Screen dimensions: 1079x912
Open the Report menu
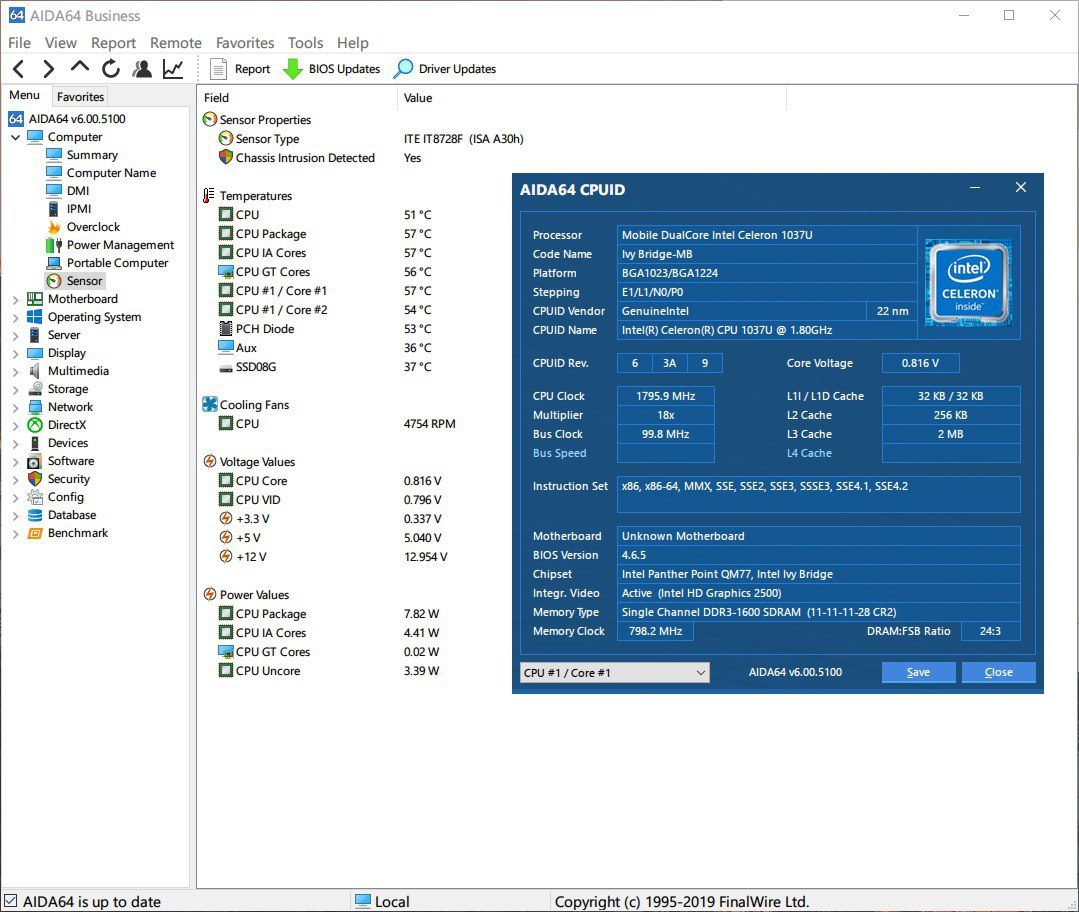[114, 43]
